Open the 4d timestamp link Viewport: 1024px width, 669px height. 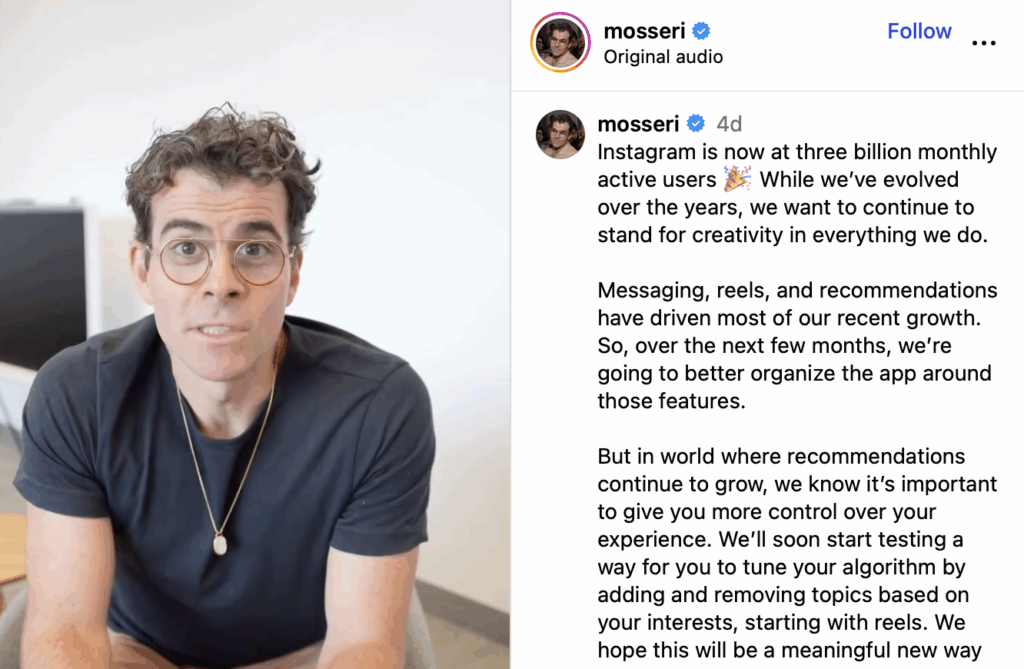pyautogui.click(x=729, y=124)
